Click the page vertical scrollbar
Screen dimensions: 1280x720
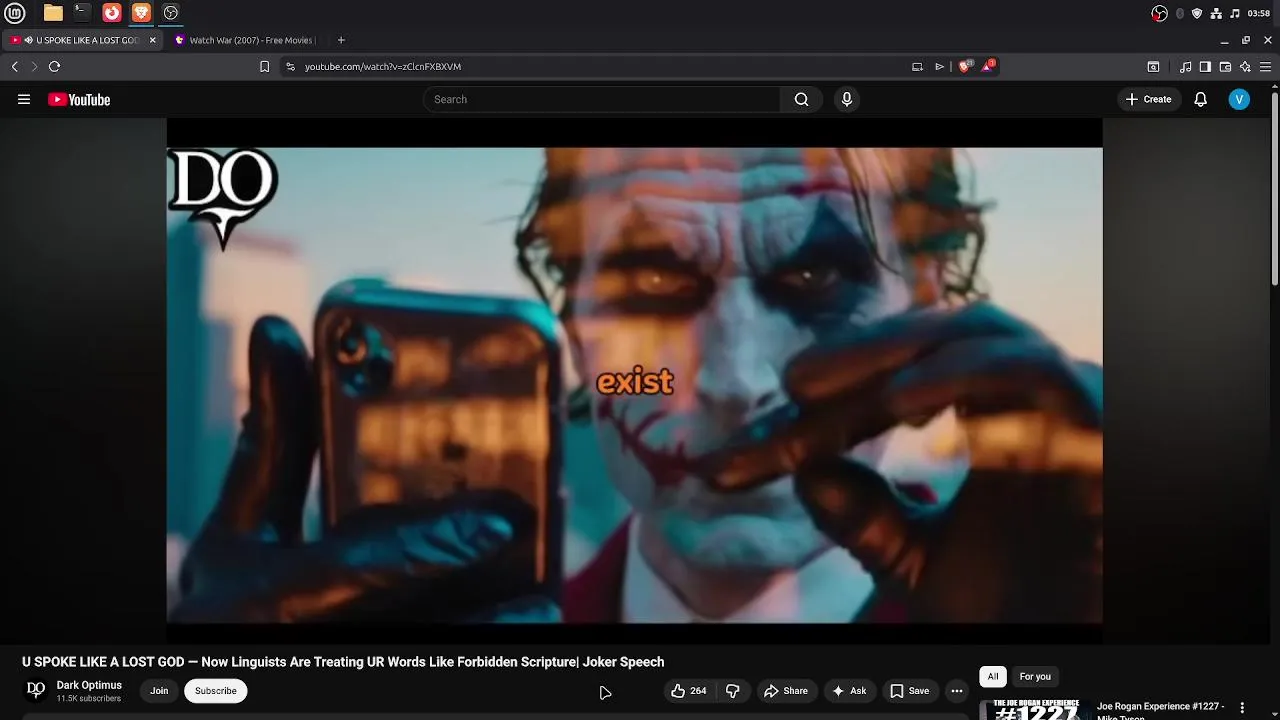(1275, 190)
